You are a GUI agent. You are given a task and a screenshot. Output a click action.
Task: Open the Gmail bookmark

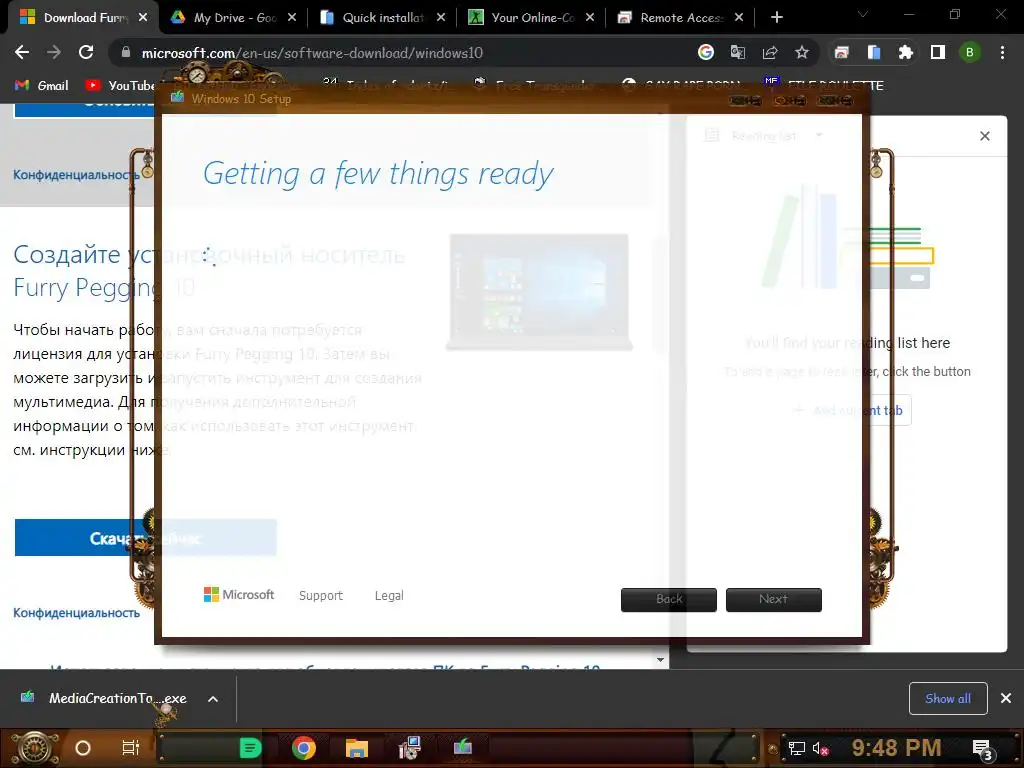pos(42,86)
